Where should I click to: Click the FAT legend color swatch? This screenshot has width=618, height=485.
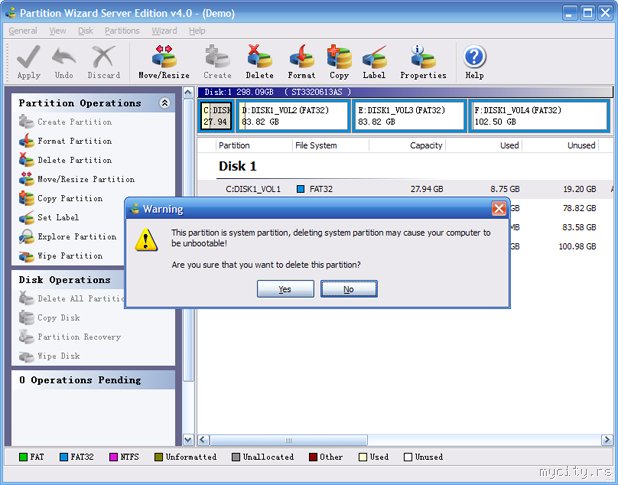coord(23,457)
